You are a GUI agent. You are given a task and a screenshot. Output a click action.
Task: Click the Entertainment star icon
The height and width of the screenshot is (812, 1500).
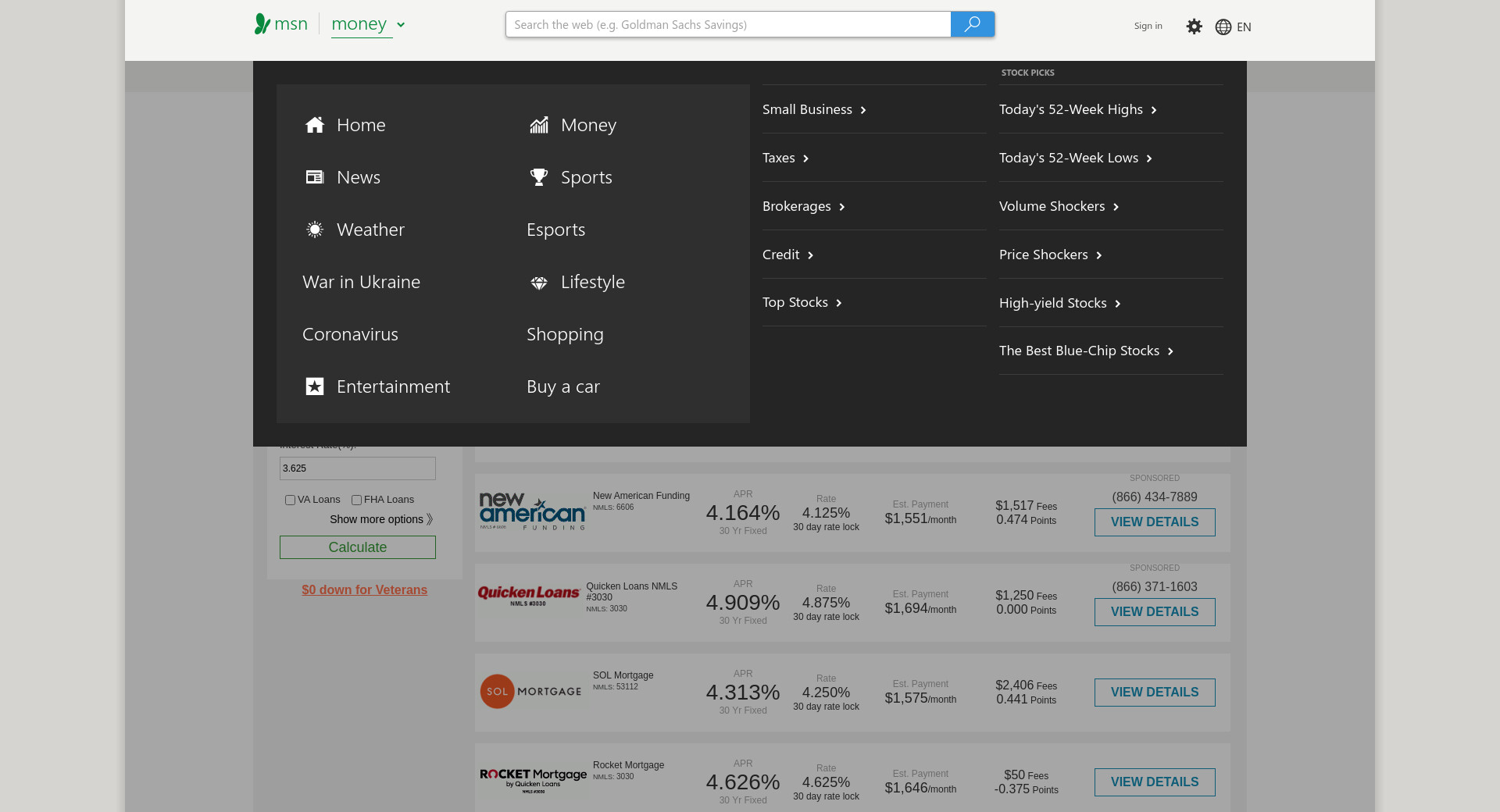[x=315, y=386]
